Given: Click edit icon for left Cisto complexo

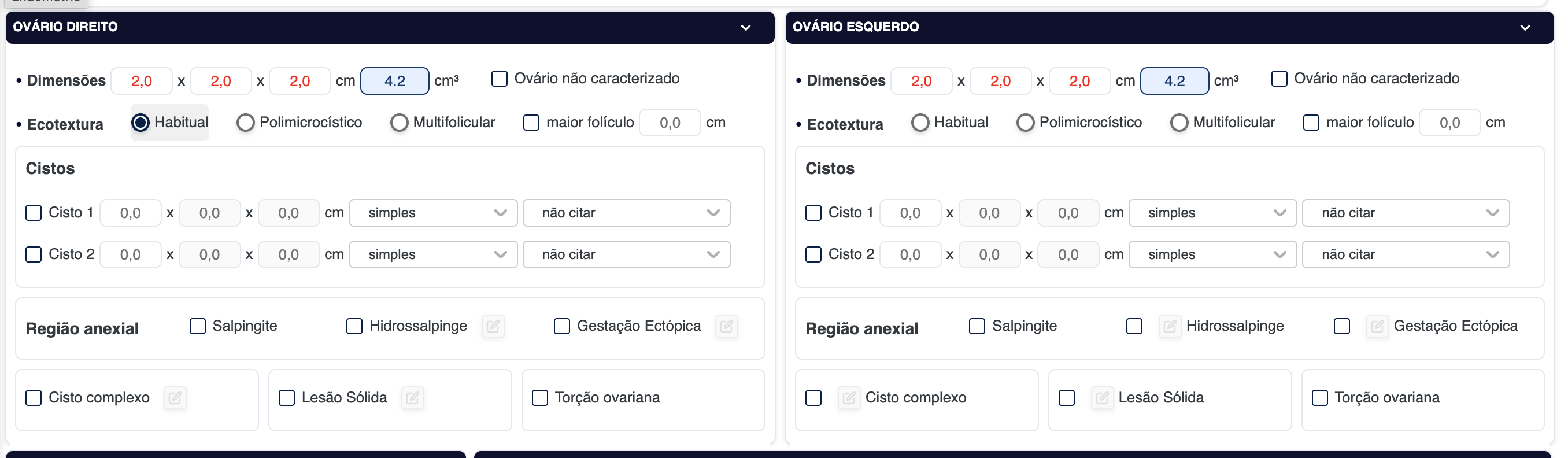Looking at the screenshot, I should click(x=849, y=398).
